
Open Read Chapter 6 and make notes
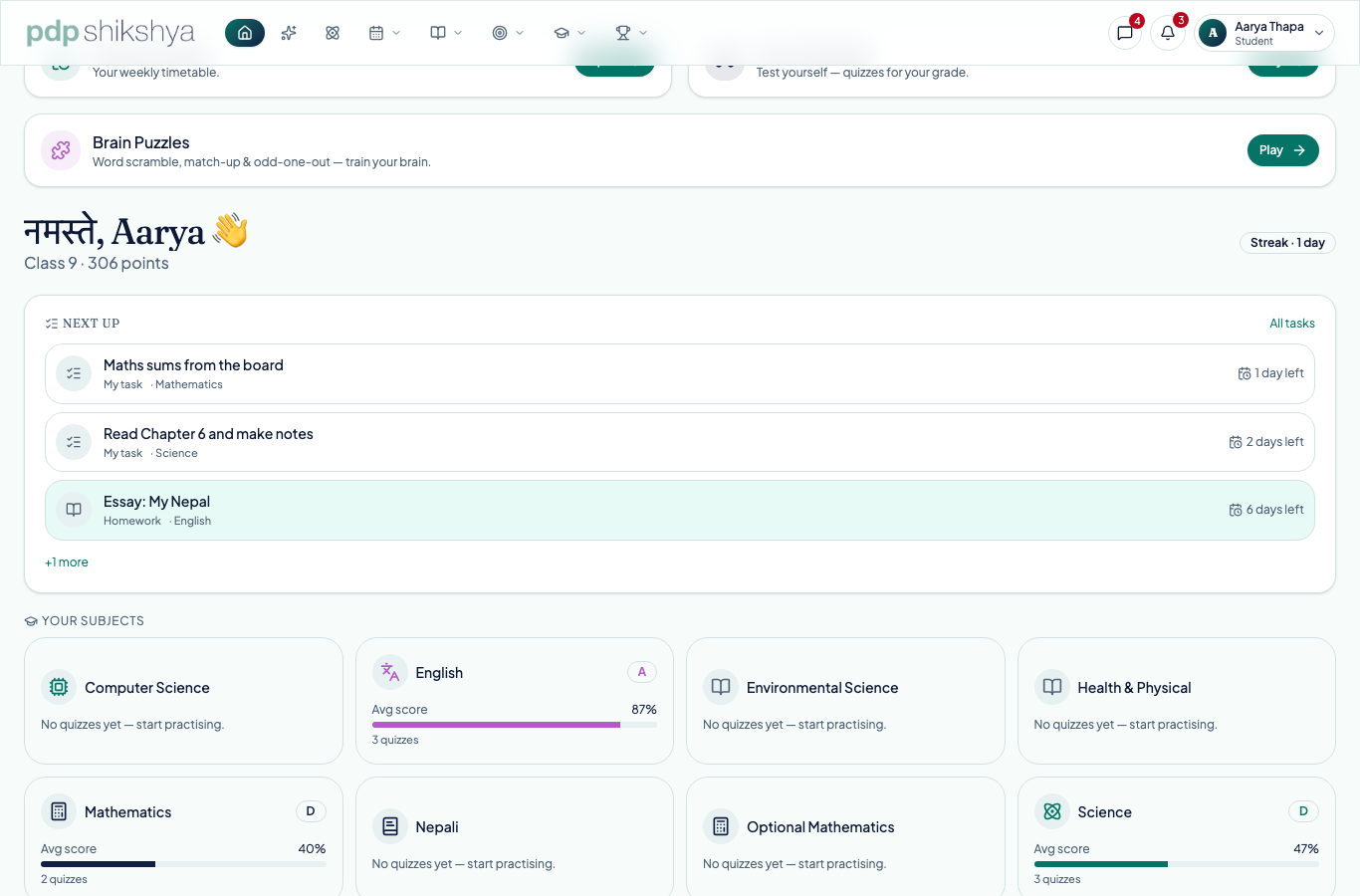tap(680, 442)
